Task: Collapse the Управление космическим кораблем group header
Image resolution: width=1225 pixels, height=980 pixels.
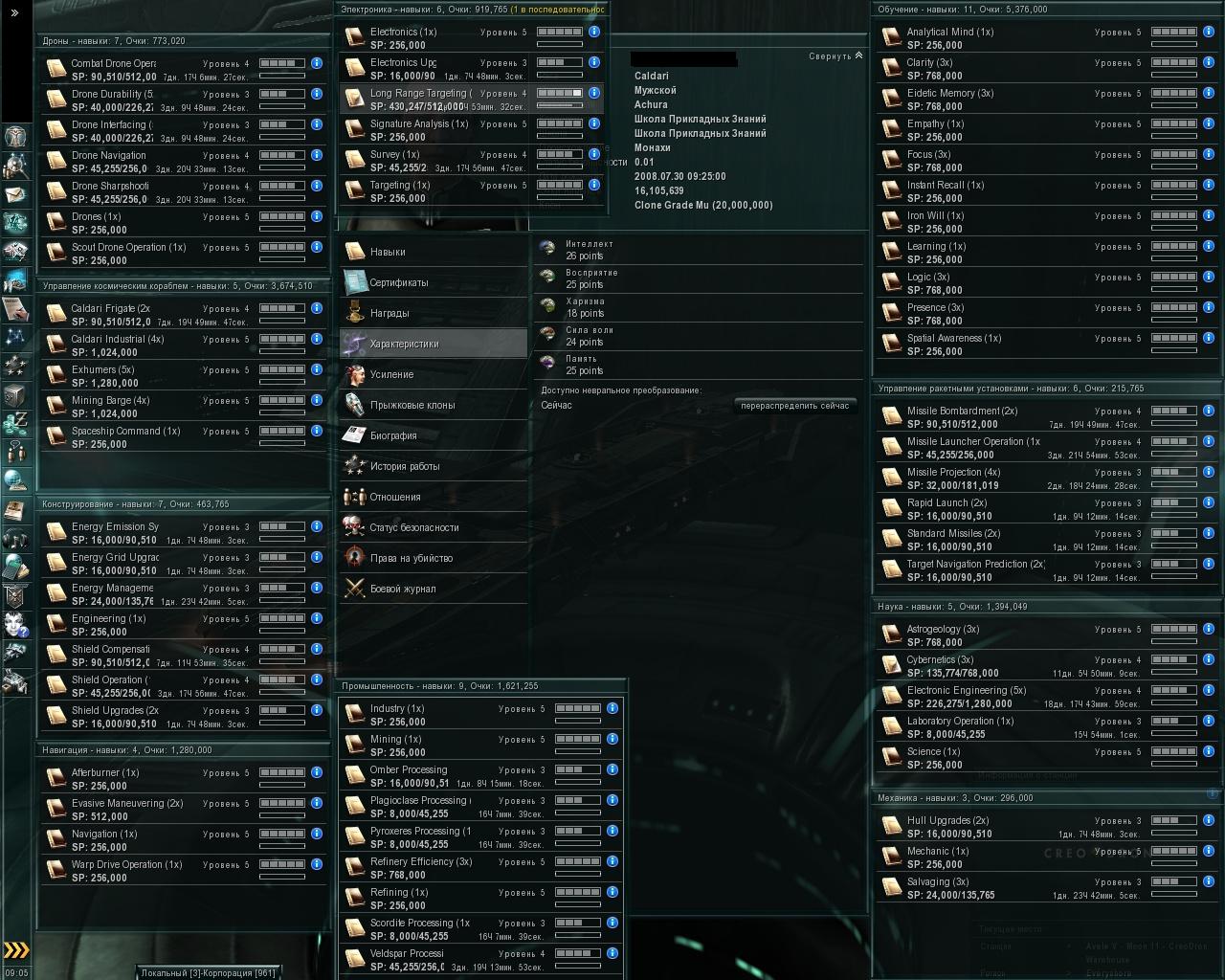Action: coord(183,286)
